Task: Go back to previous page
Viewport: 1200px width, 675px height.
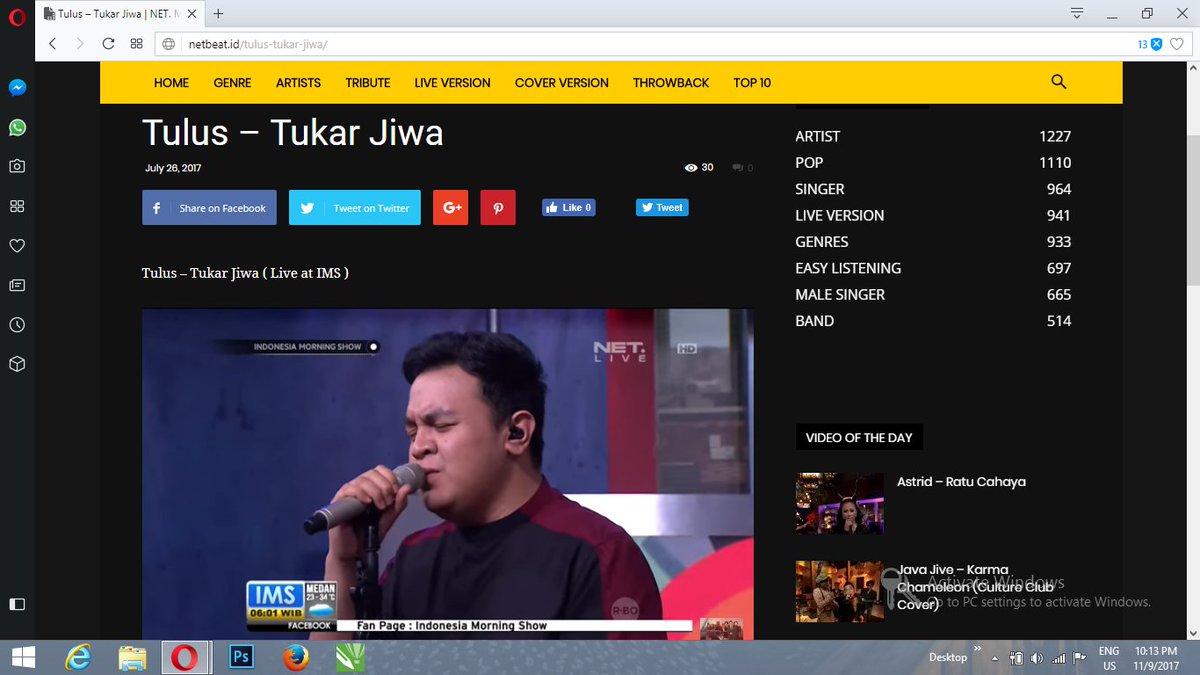Action: click(52, 44)
